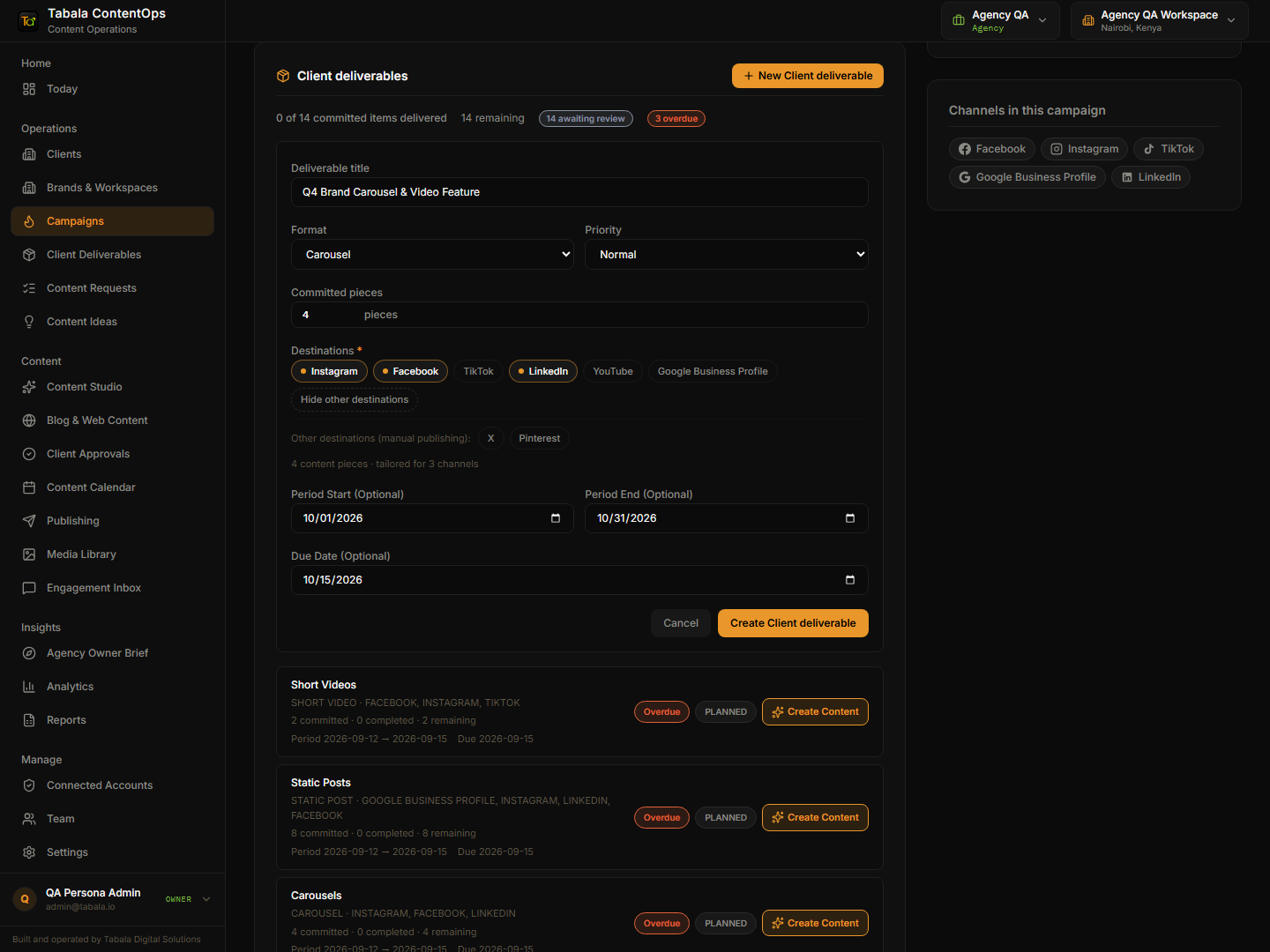Click the Analytics chart icon
This screenshot has width=1270, height=952.
pos(29,687)
